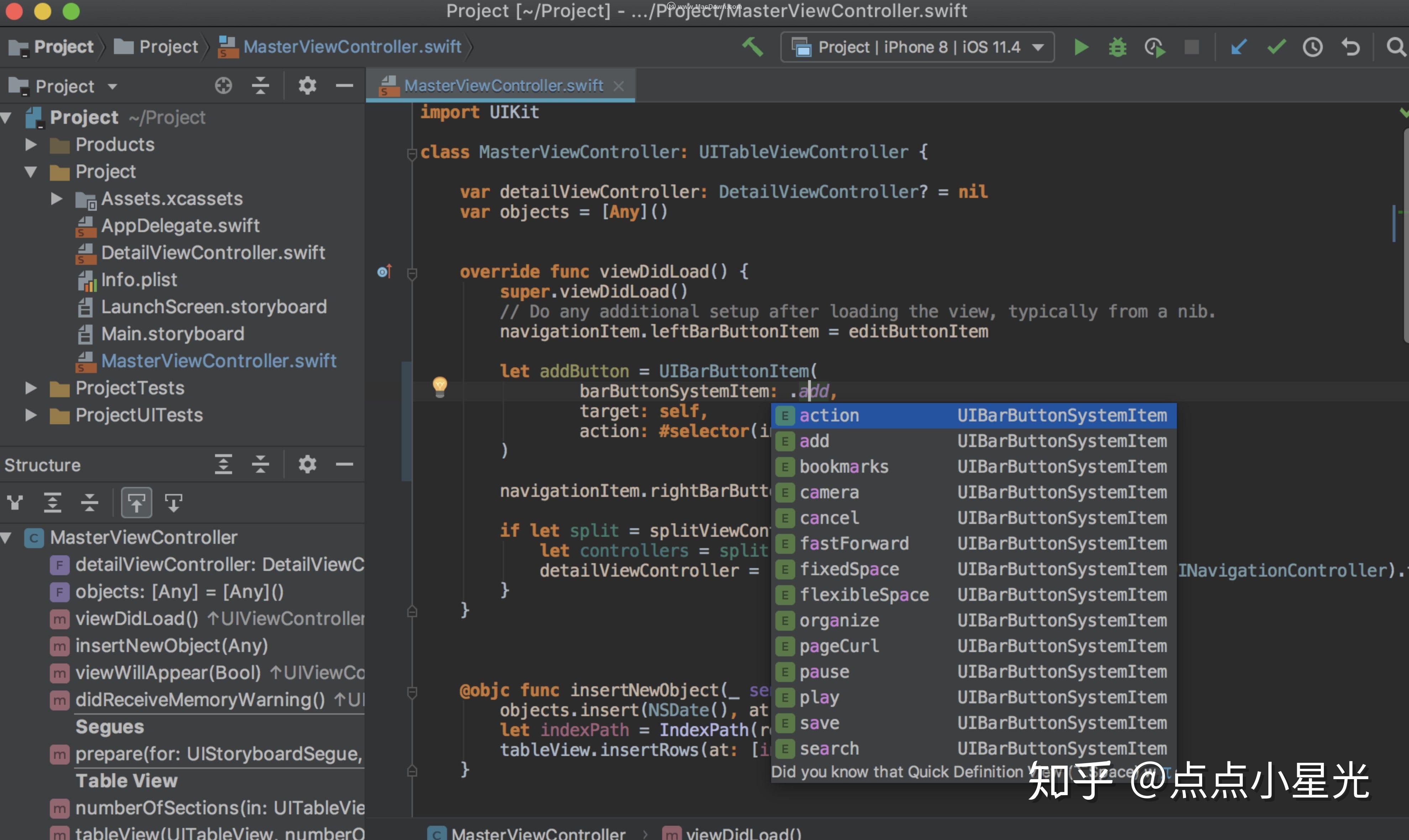Select the 'camera' completion suggestion
This screenshot has height=840, width=1409.
[829, 492]
